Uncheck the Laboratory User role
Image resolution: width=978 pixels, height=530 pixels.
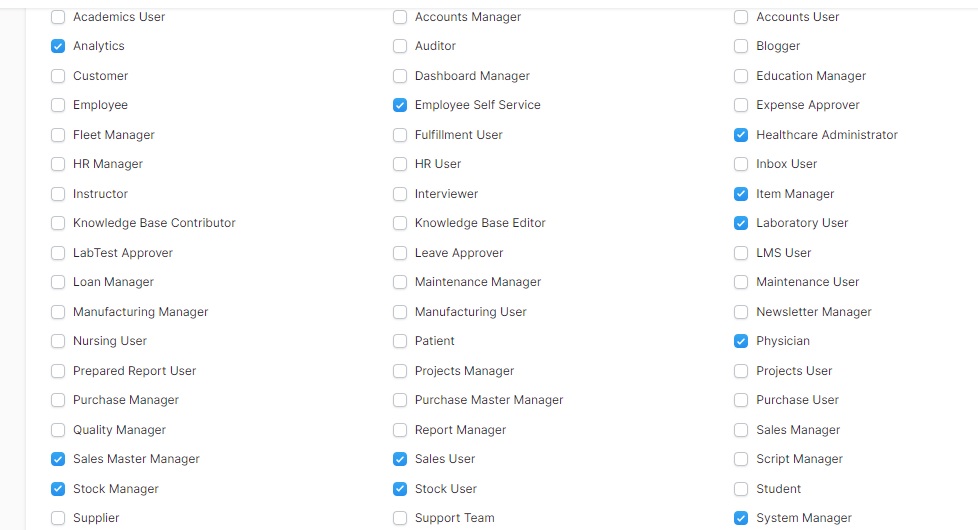[741, 223]
